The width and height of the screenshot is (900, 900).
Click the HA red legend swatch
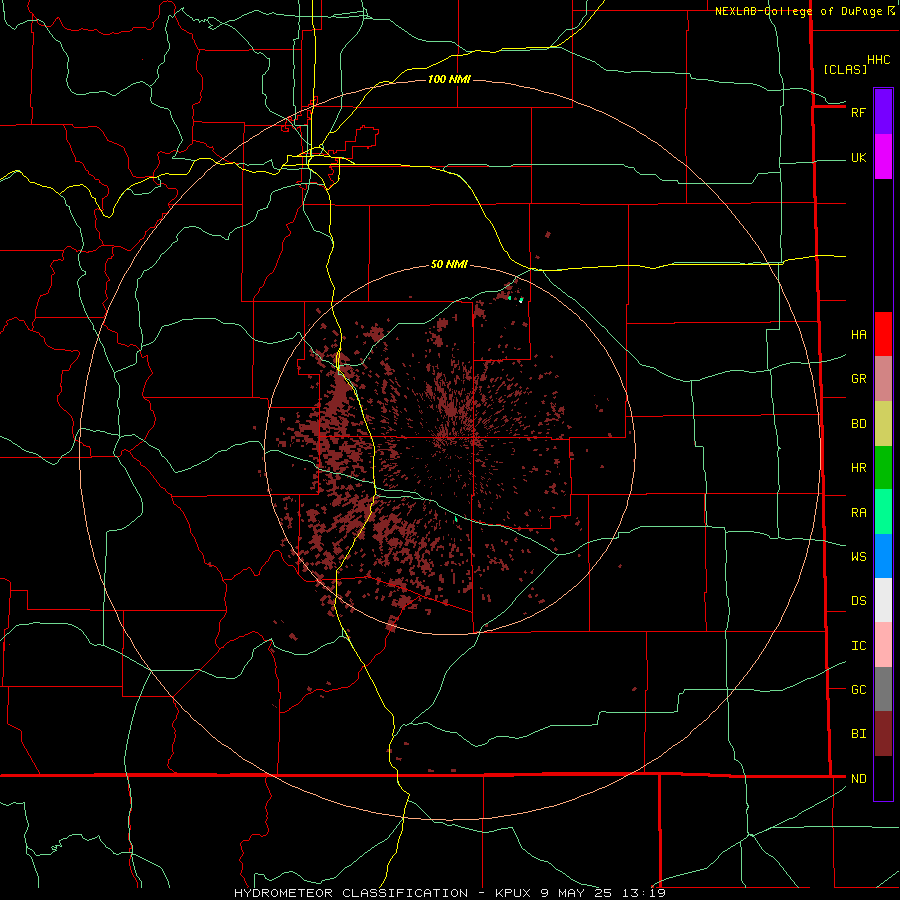coord(883,334)
